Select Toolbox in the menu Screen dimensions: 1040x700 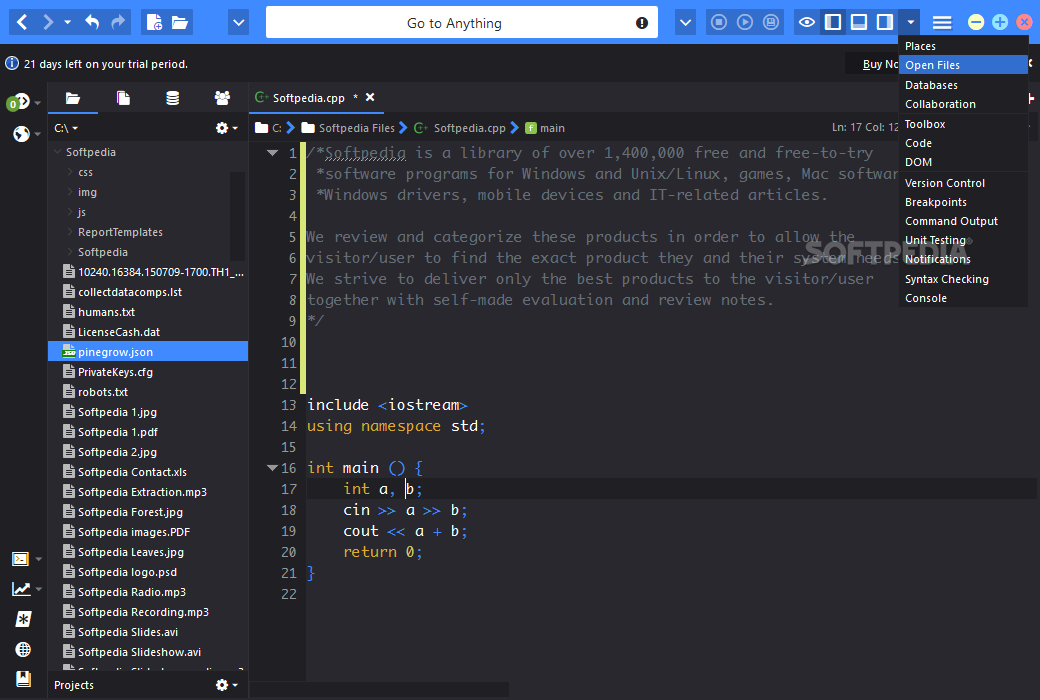[963, 124]
